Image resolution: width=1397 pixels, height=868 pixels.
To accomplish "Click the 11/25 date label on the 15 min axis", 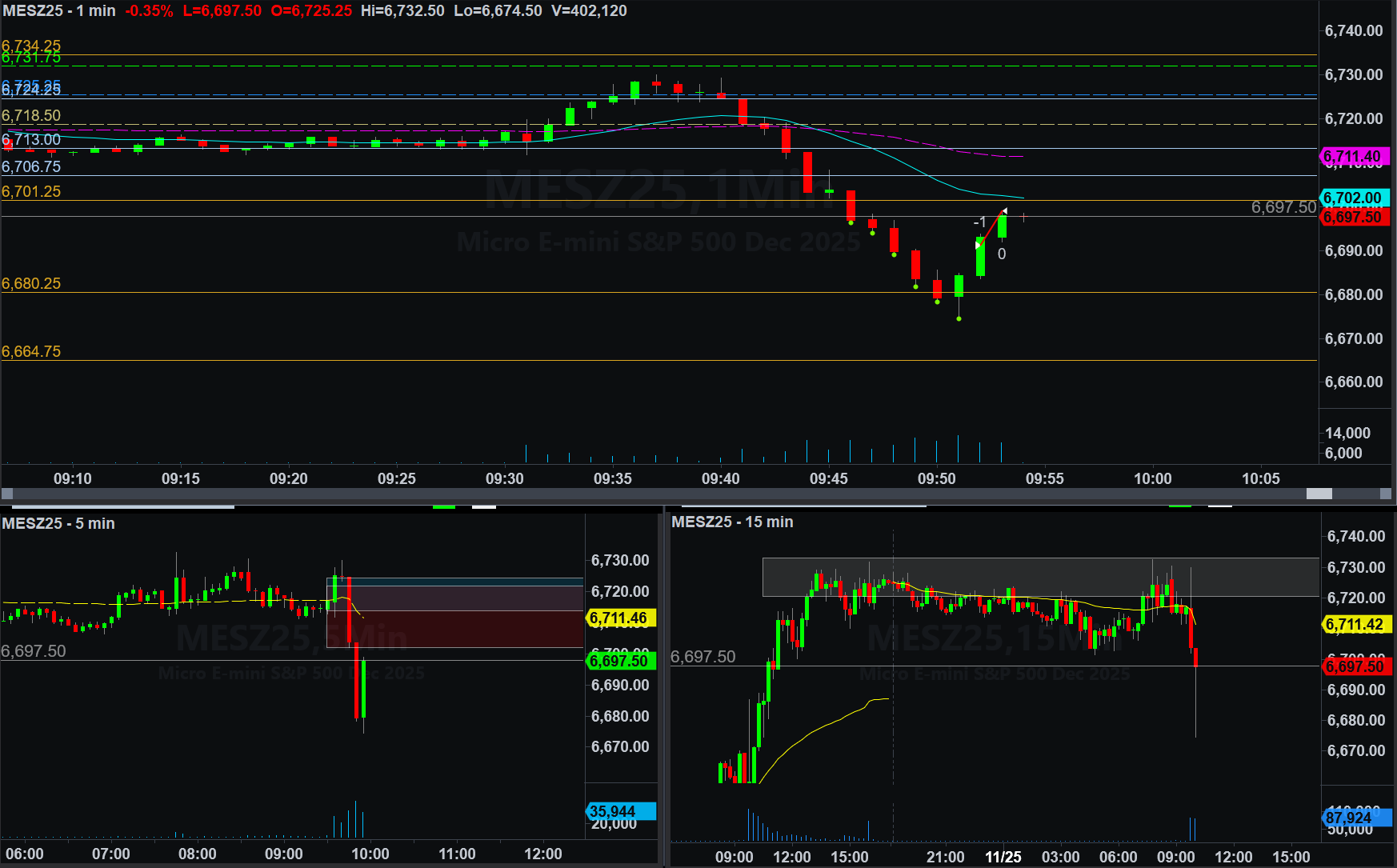I will [x=1003, y=857].
